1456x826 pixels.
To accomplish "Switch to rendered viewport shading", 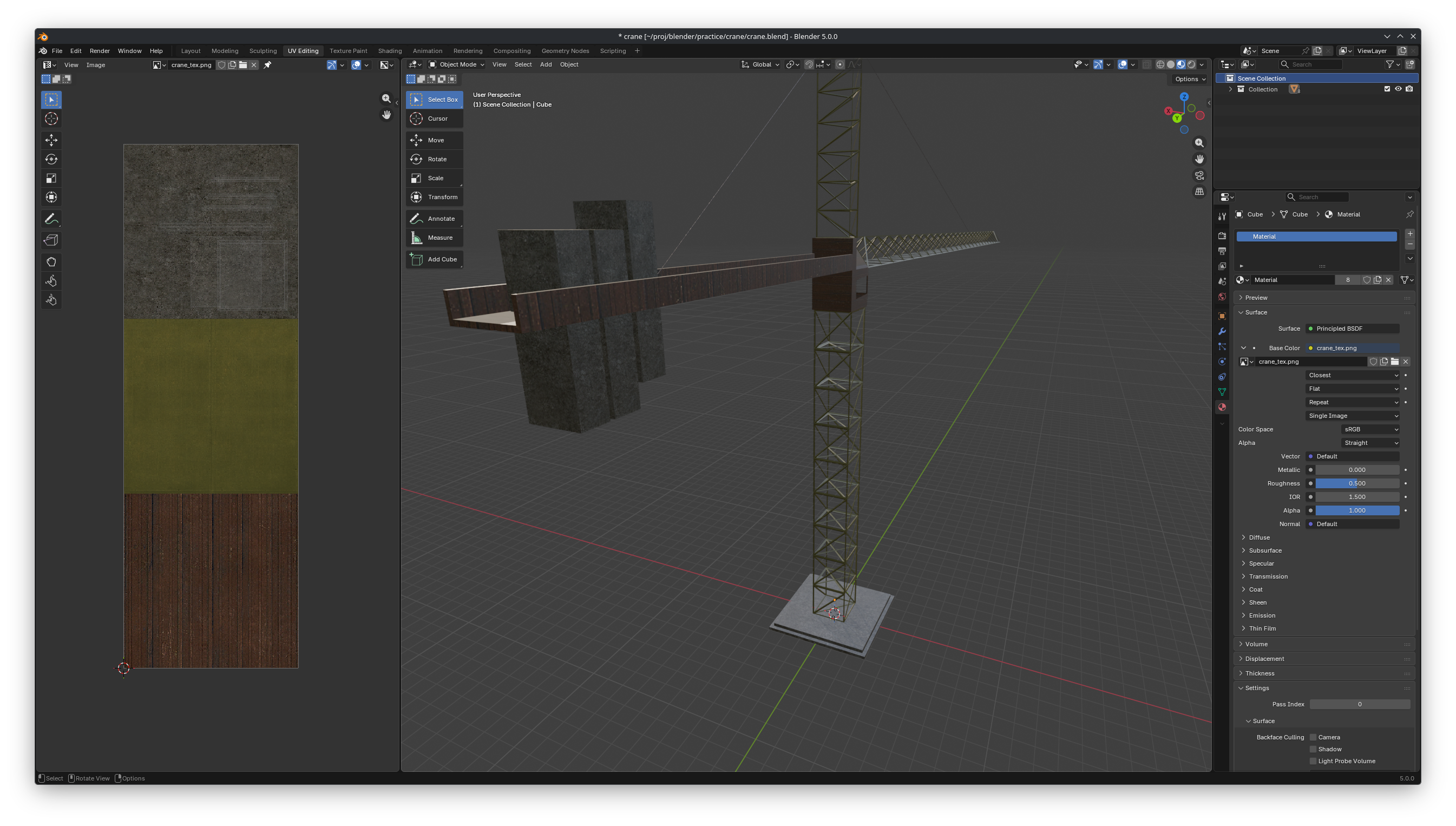I will pos(1191,64).
